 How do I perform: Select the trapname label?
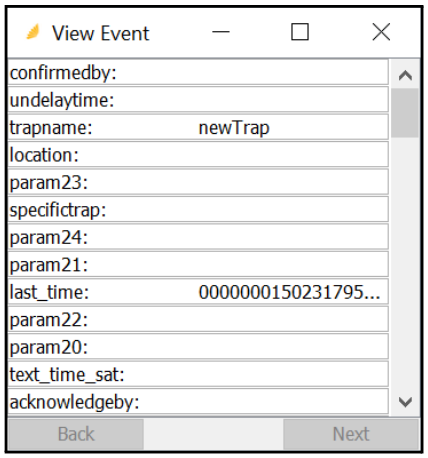[x=51, y=127]
